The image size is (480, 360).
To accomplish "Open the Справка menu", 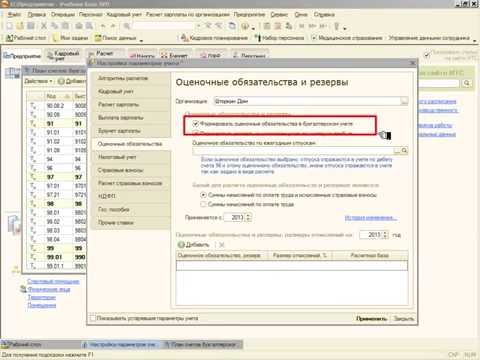I will tap(324, 15).
